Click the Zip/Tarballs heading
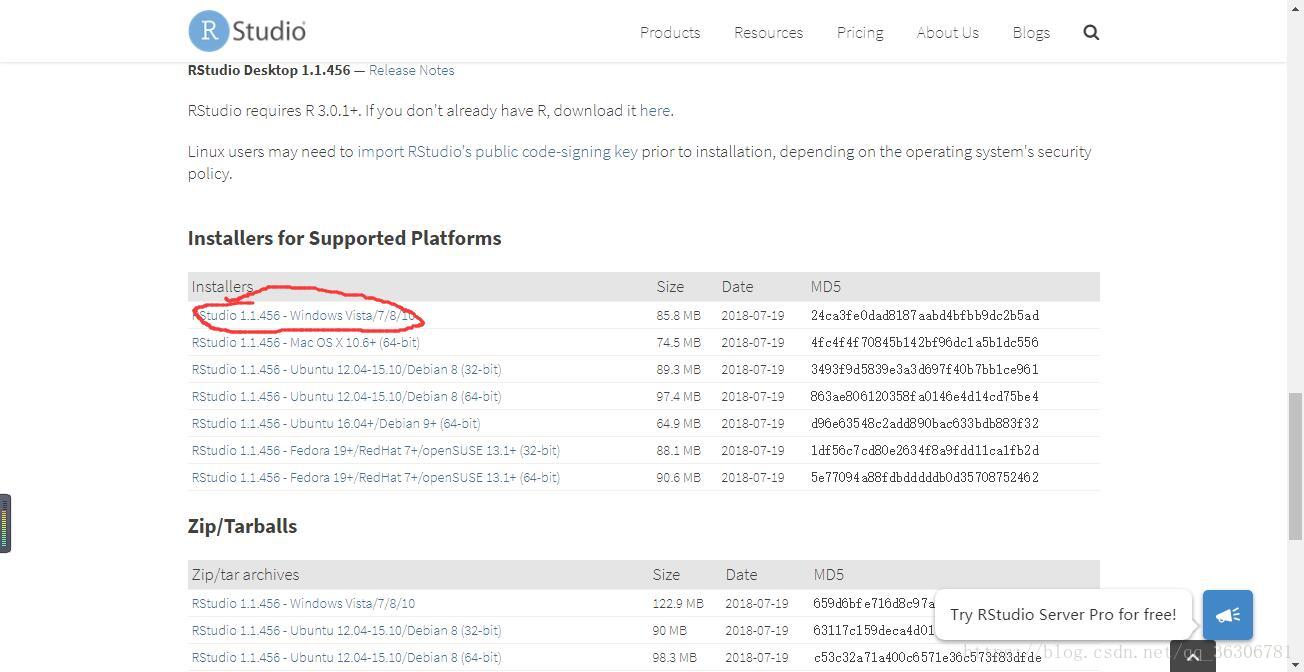1304x672 pixels. pyautogui.click(x=242, y=526)
